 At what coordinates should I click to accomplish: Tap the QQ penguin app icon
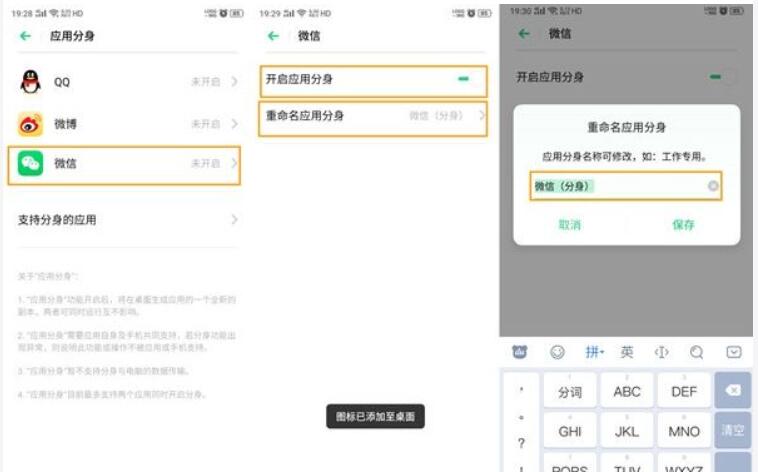click(30, 81)
